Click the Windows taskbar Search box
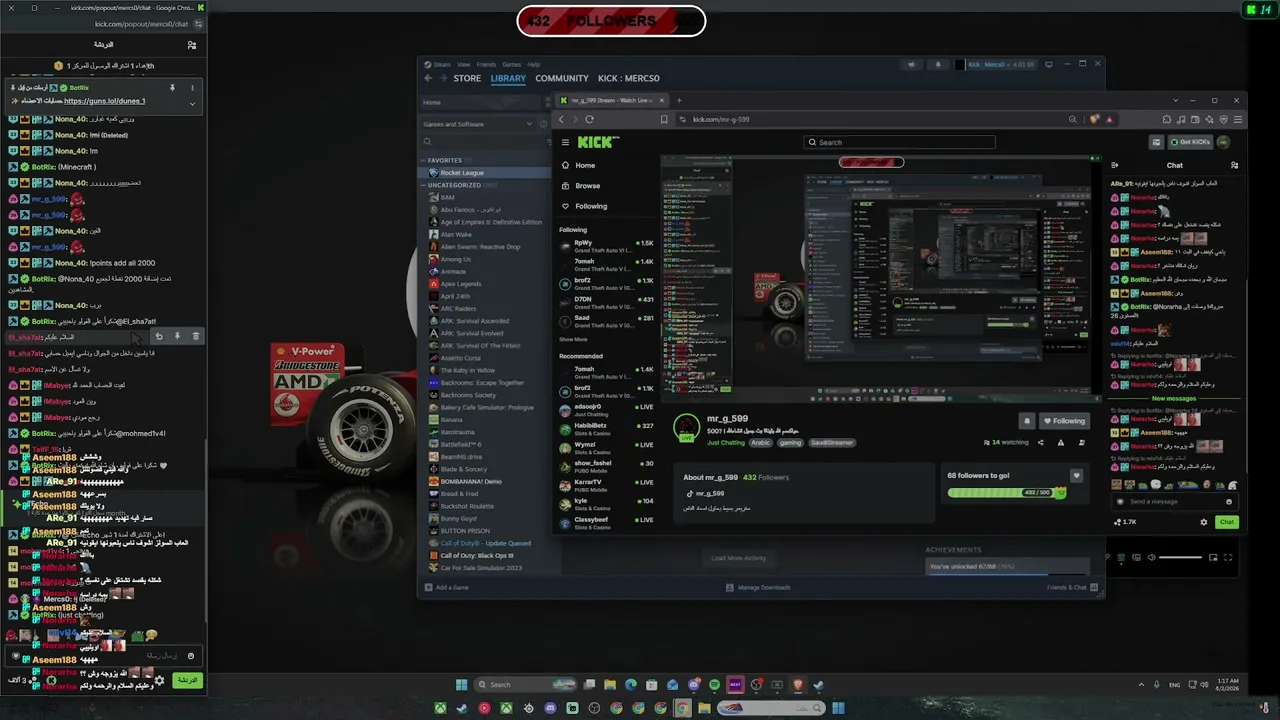 point(524,685)
